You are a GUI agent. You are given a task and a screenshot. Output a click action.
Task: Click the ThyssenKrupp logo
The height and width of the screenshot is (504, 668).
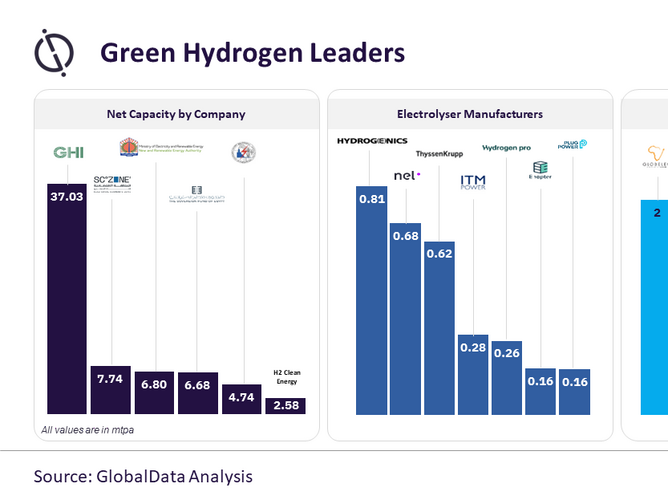439,154
